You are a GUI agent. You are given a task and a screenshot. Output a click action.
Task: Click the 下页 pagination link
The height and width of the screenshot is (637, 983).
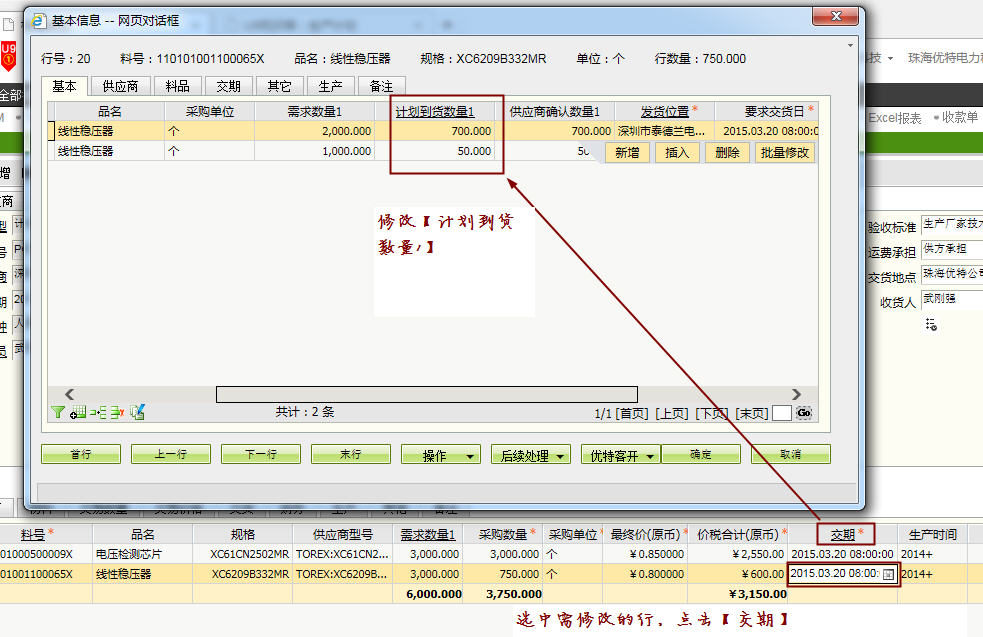[x=712, y=413]
